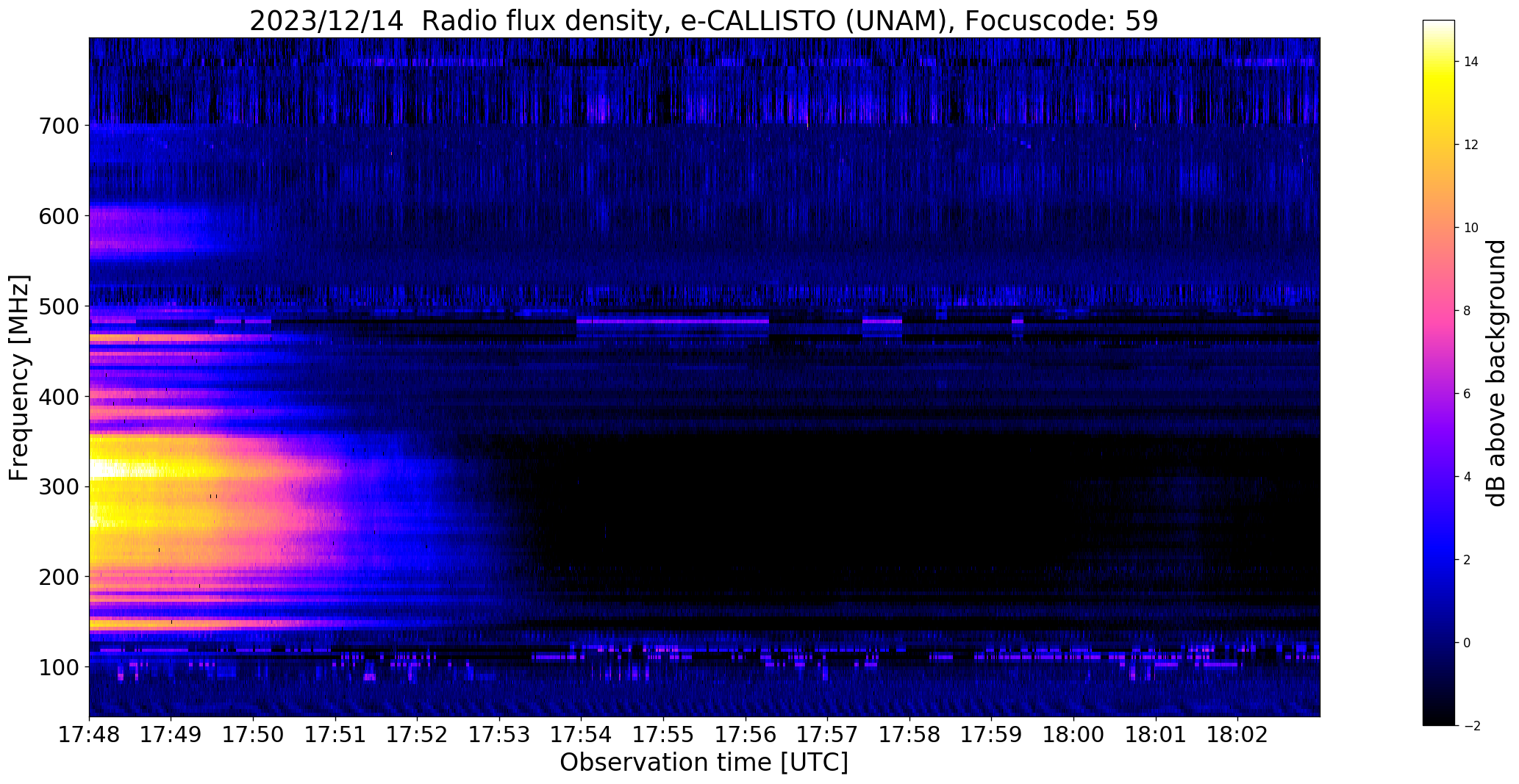The image size is (1519, 784).
Task: Click the 18:02 time tick label
Action: click(1237, 736)
